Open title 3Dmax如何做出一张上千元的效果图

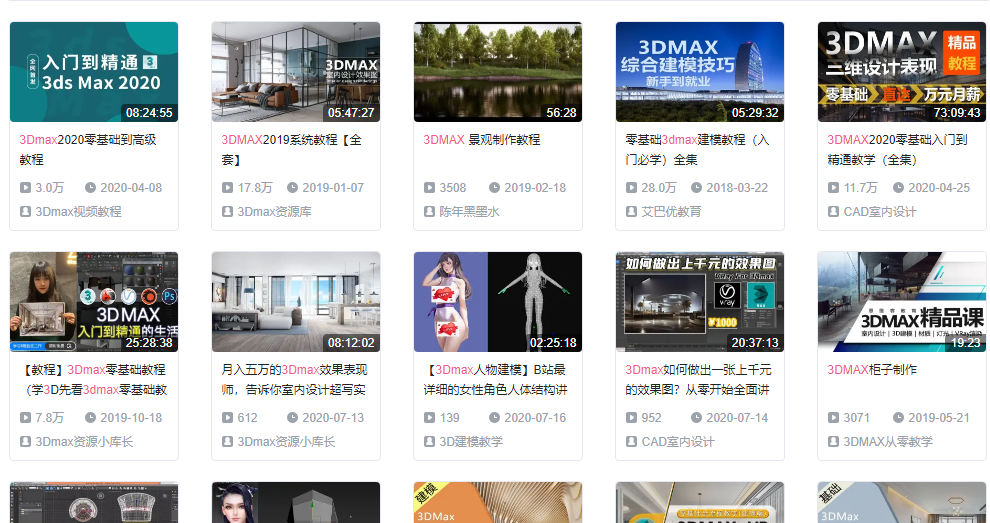coord(698,380)
